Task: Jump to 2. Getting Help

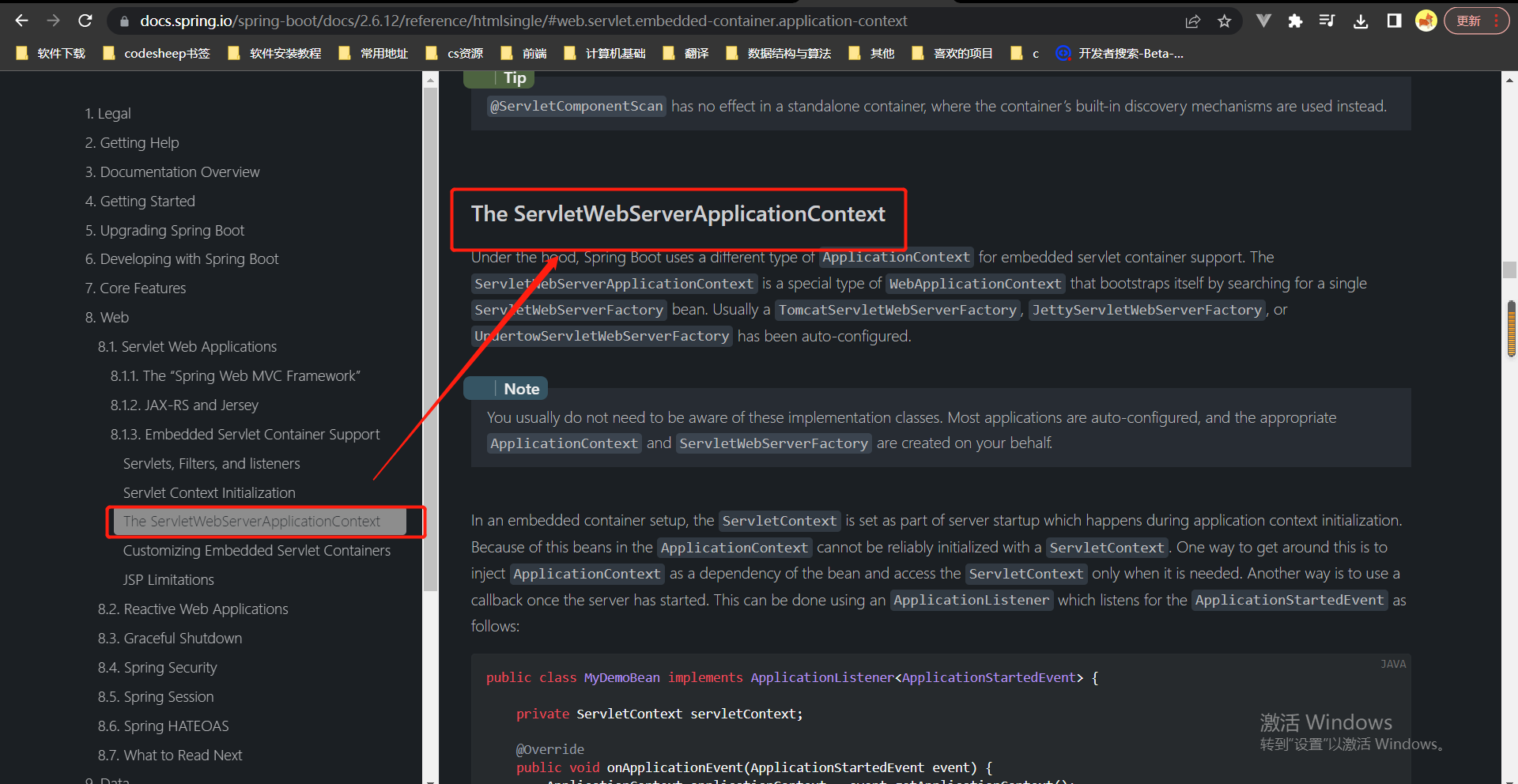Action: (x=132, y=143)
